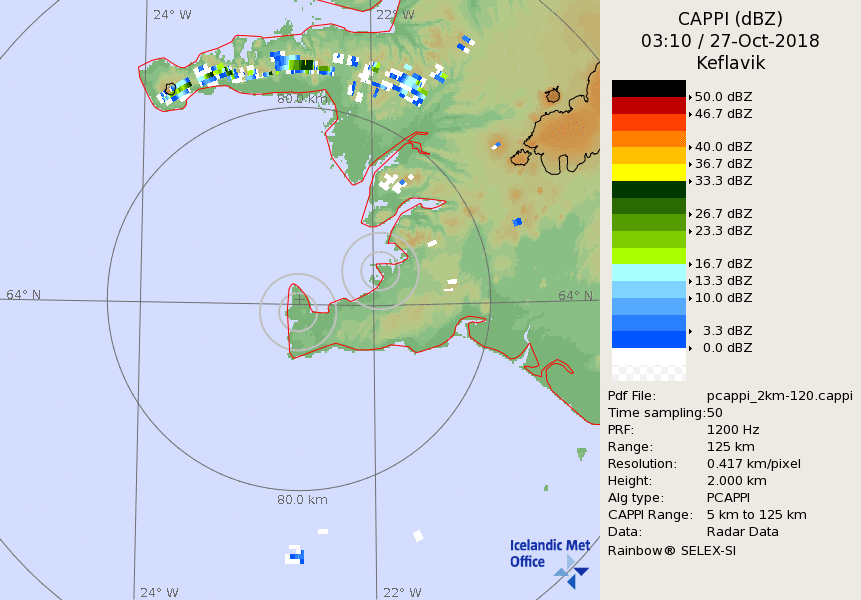Select the checkered swatch at bottom of legend
Image resolution: width=861 pixels, height=600 pixels.
[649, 372]
